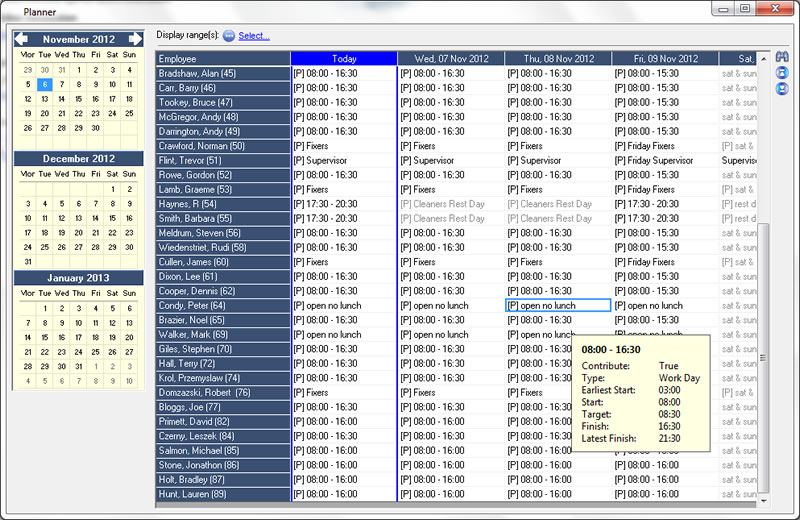Viewport: 800px width, 520px height.
Task: Pick November 6 in the calendar
Action: click(44, 85)
